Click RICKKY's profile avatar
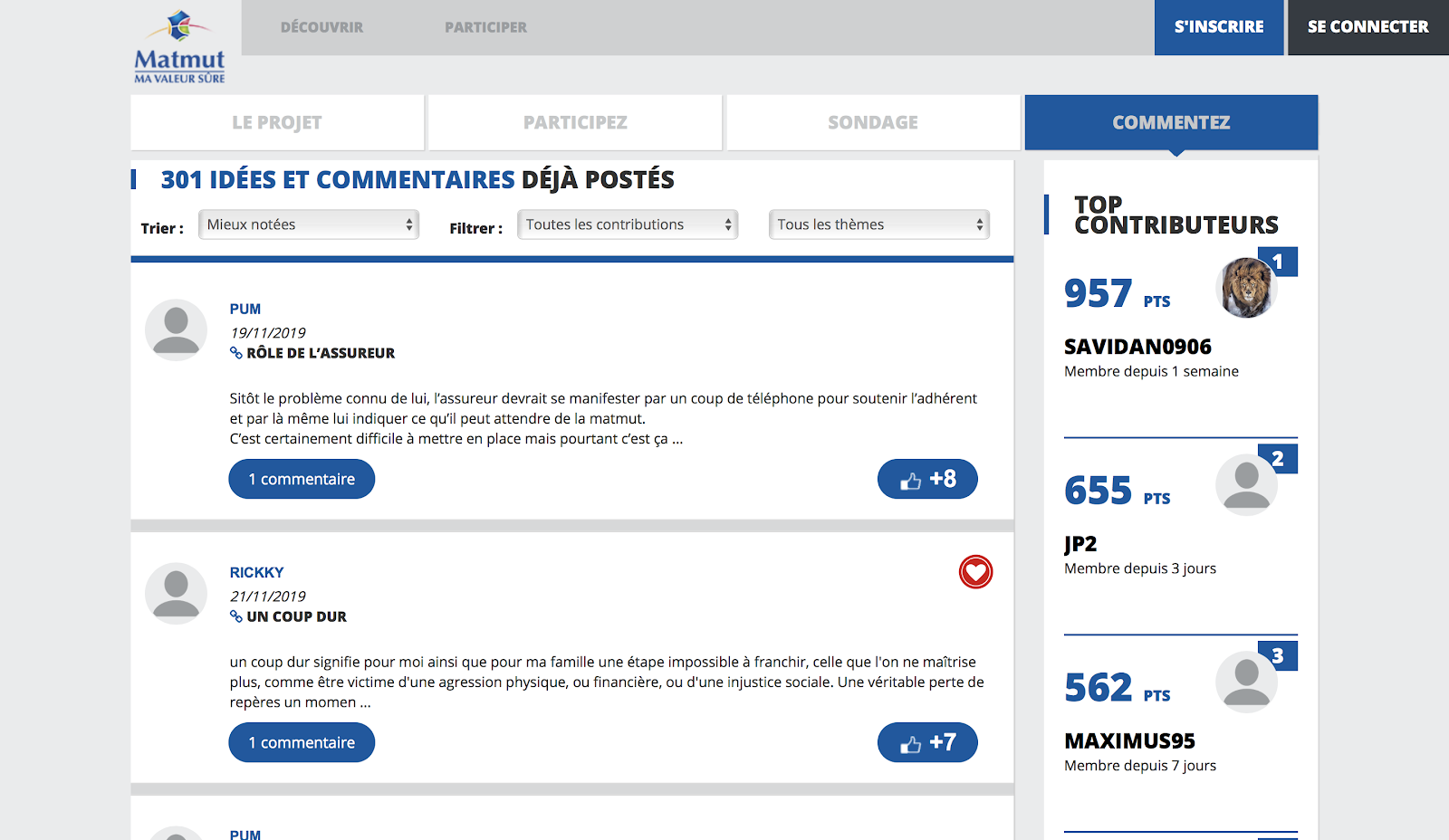 coord(177,594)
